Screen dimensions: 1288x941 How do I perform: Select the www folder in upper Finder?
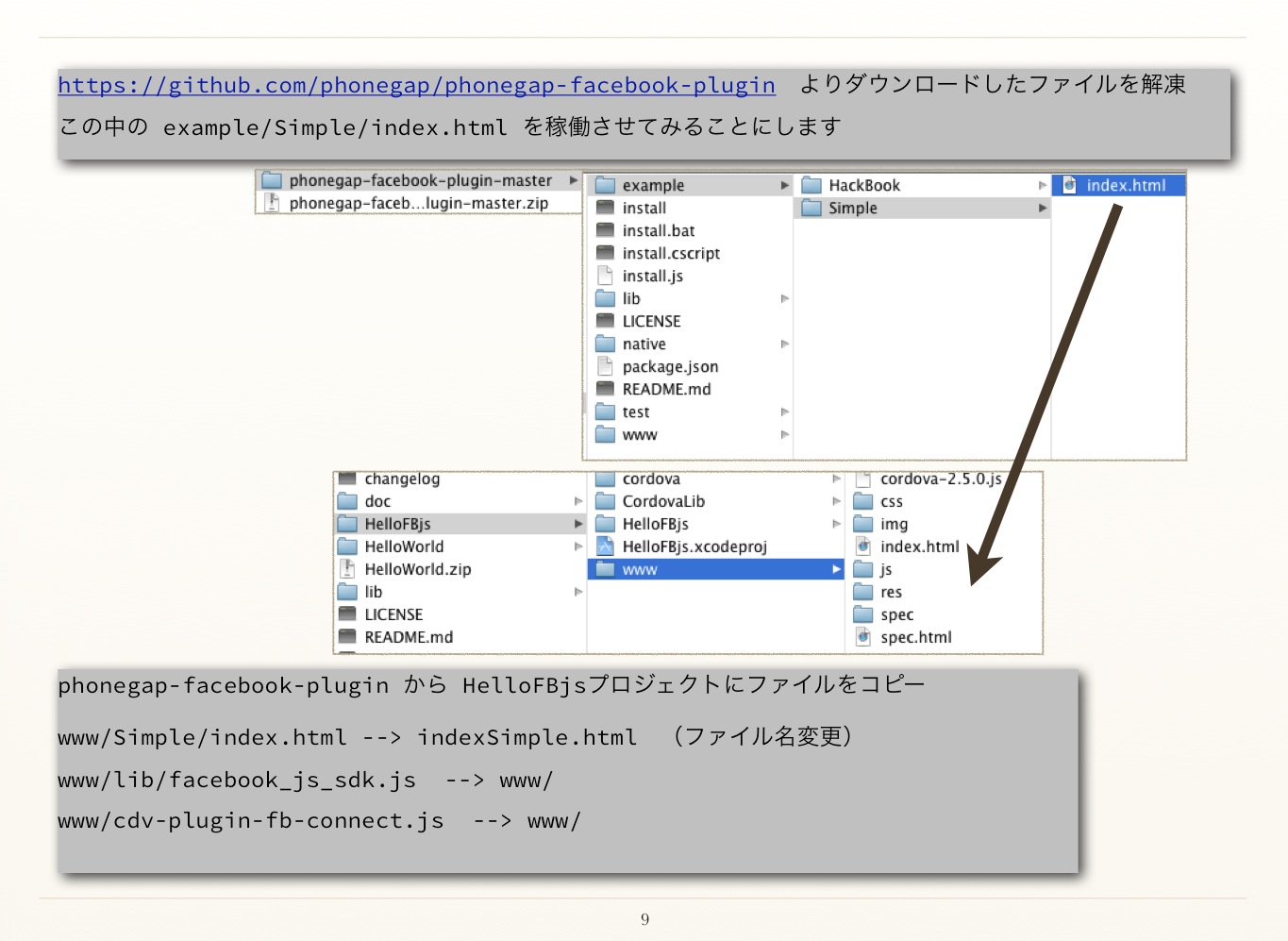click(x=691, y=434)
